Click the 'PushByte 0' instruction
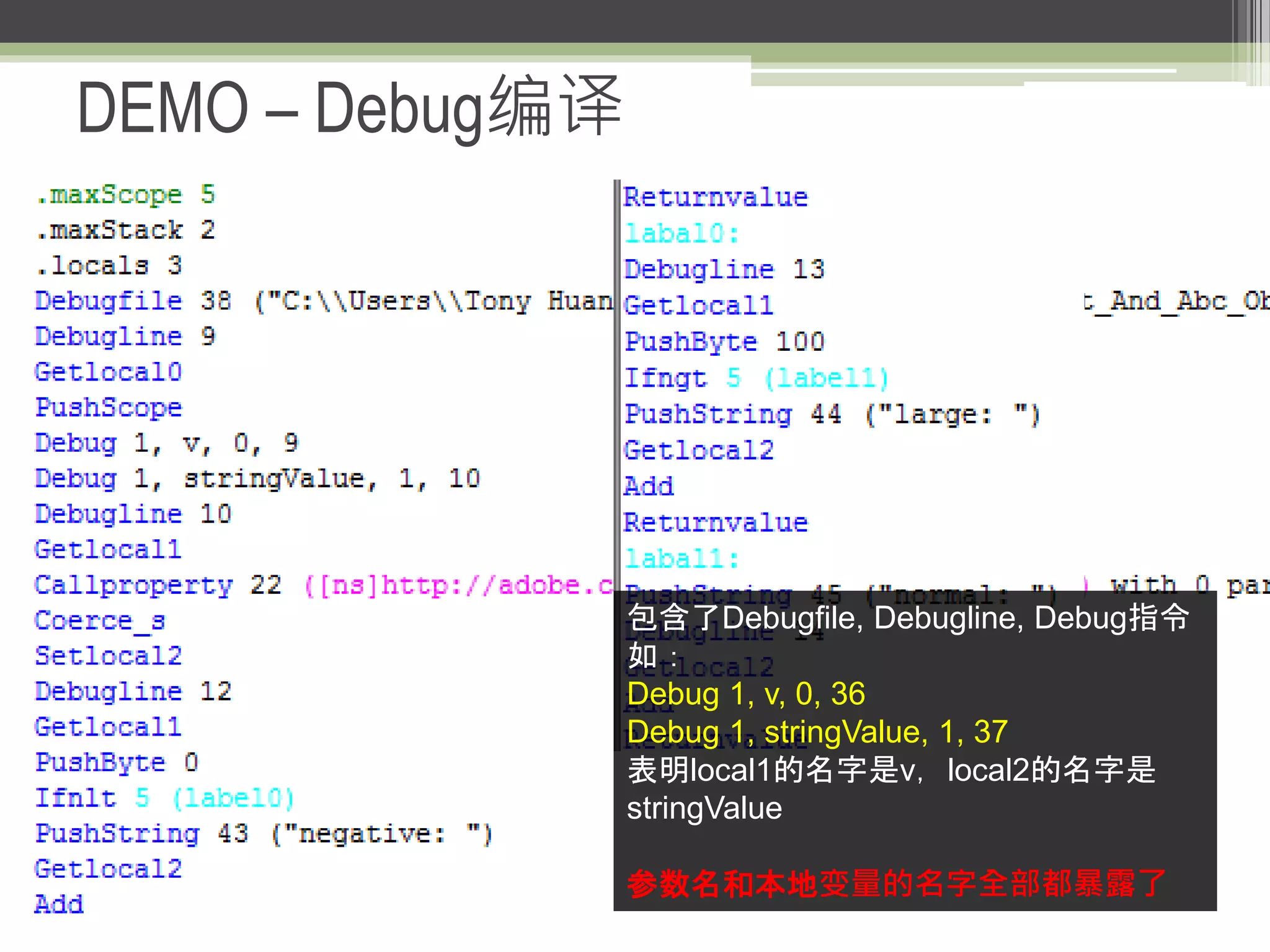This screenshot has height=952, width=1270. click(x=117, y=763)
